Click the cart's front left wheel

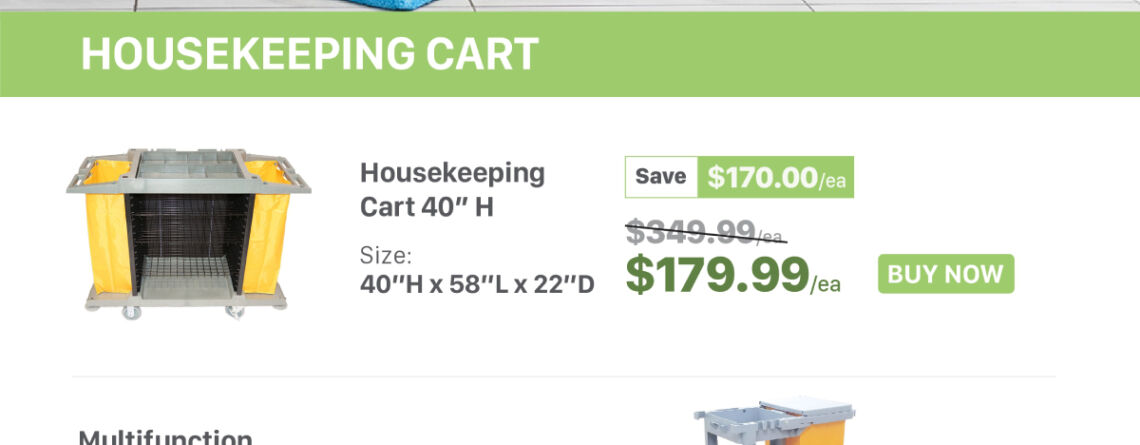click(x=130, y=313)
